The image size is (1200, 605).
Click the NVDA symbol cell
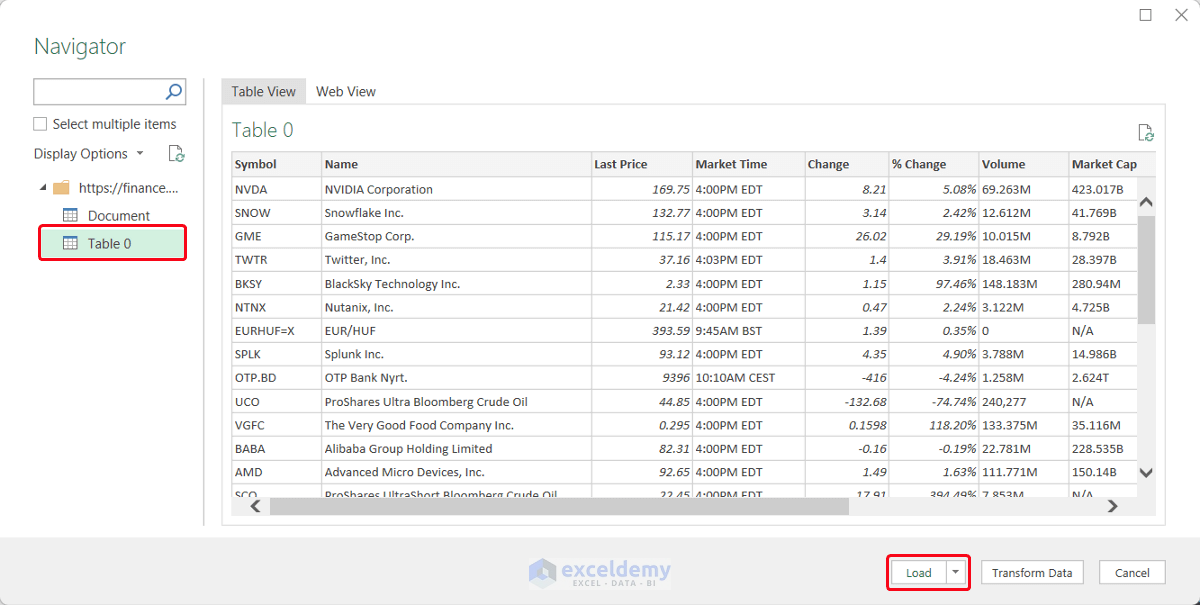click(x=277, y=189)
